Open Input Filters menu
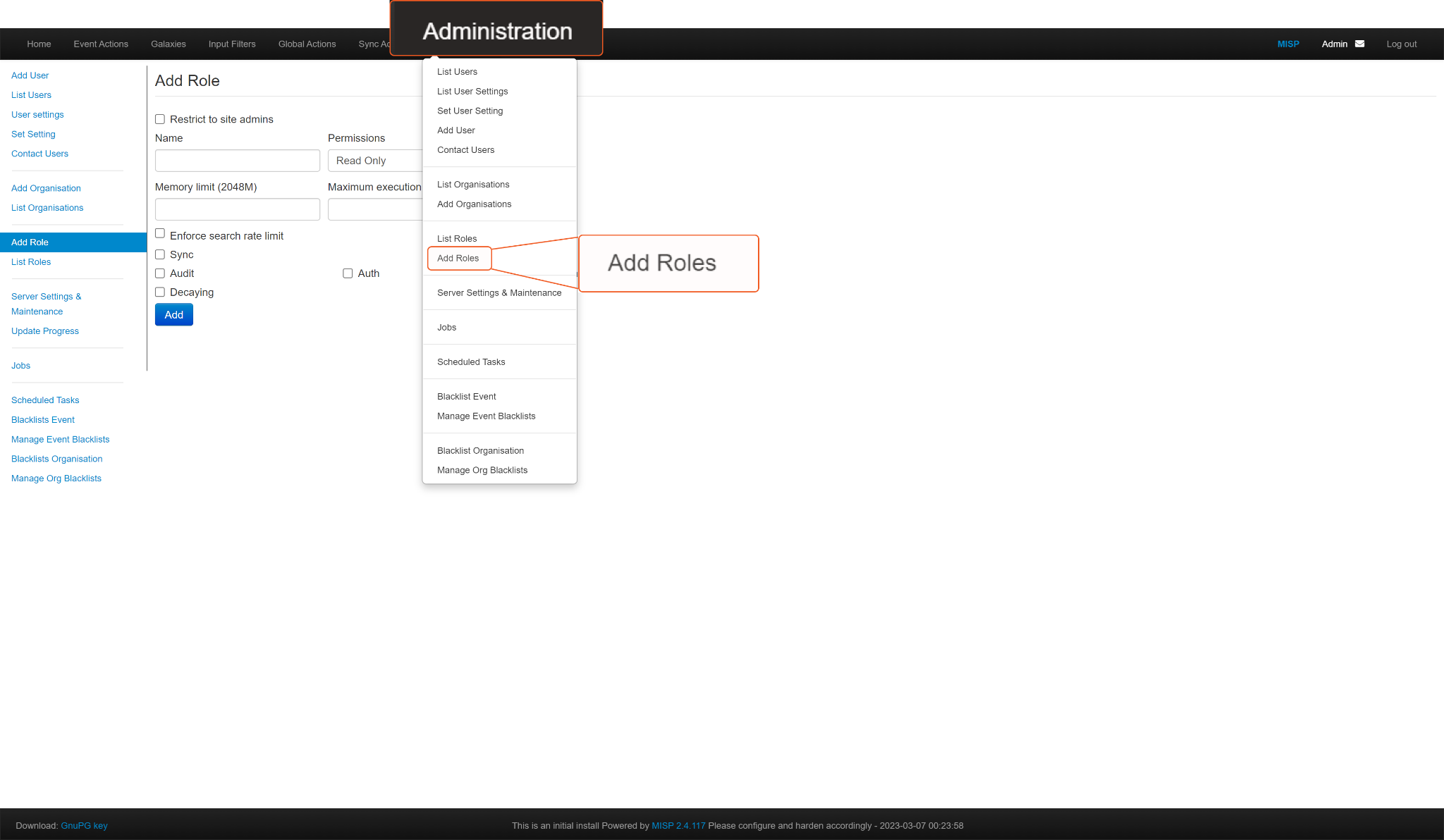The image size is (1444, 840). pos(232,44)
